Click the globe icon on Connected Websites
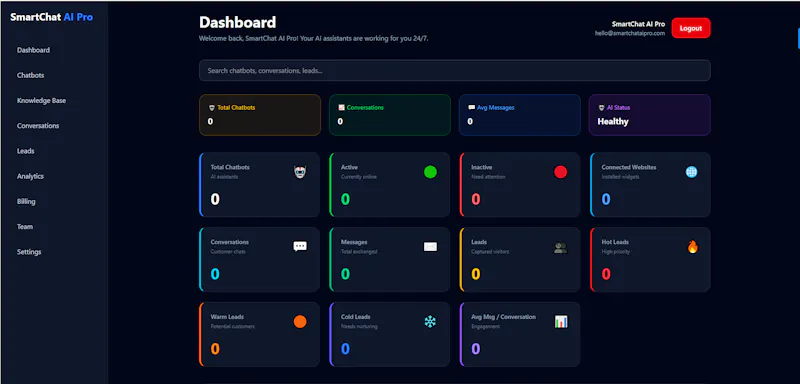The width and height of the screenshot is (800, 384). tap(691, 172)
